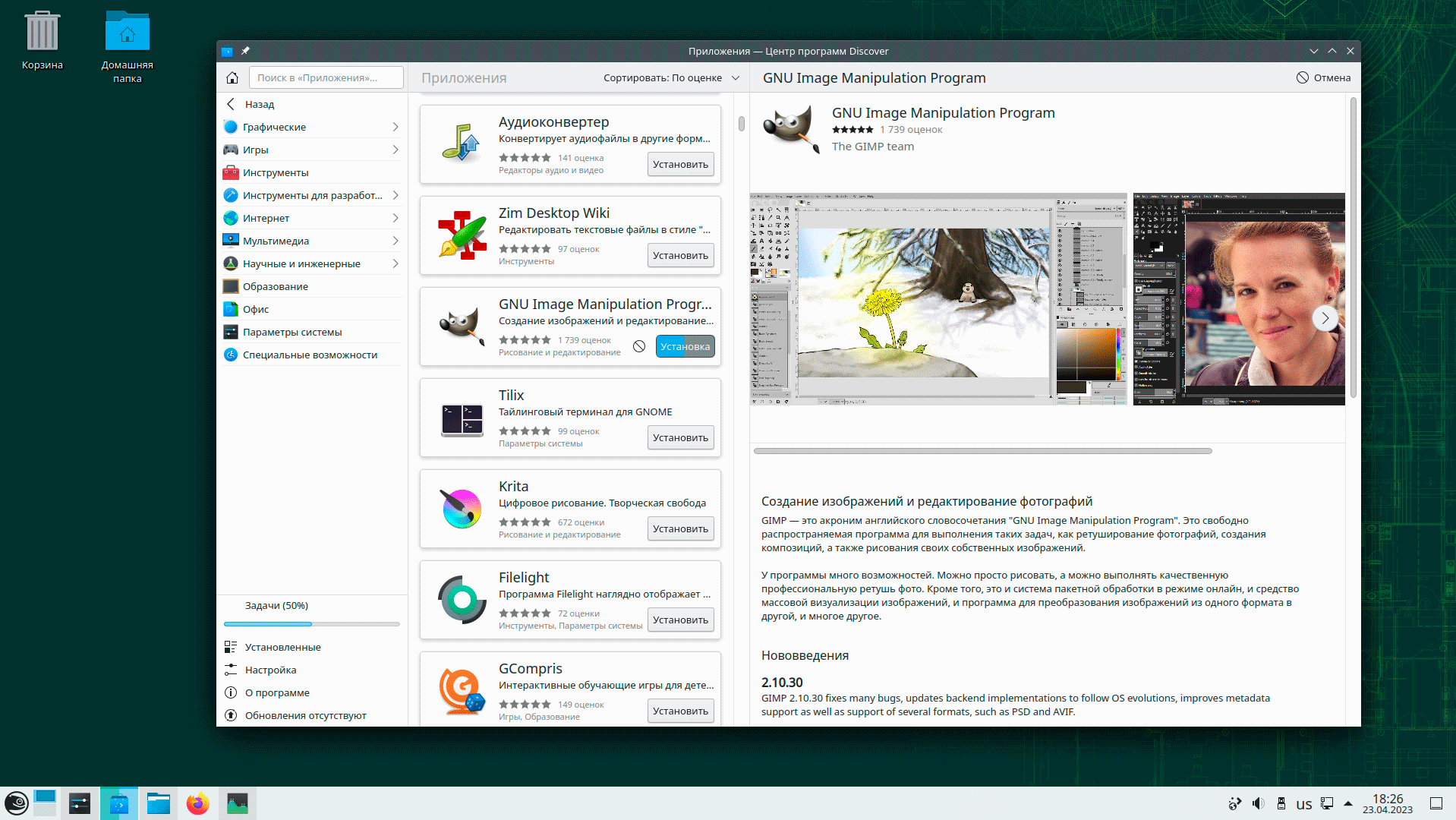Open the Dolphin file manager from taskbar
The height and width of the screenshot is (820, 1456).
pos(158,803)
